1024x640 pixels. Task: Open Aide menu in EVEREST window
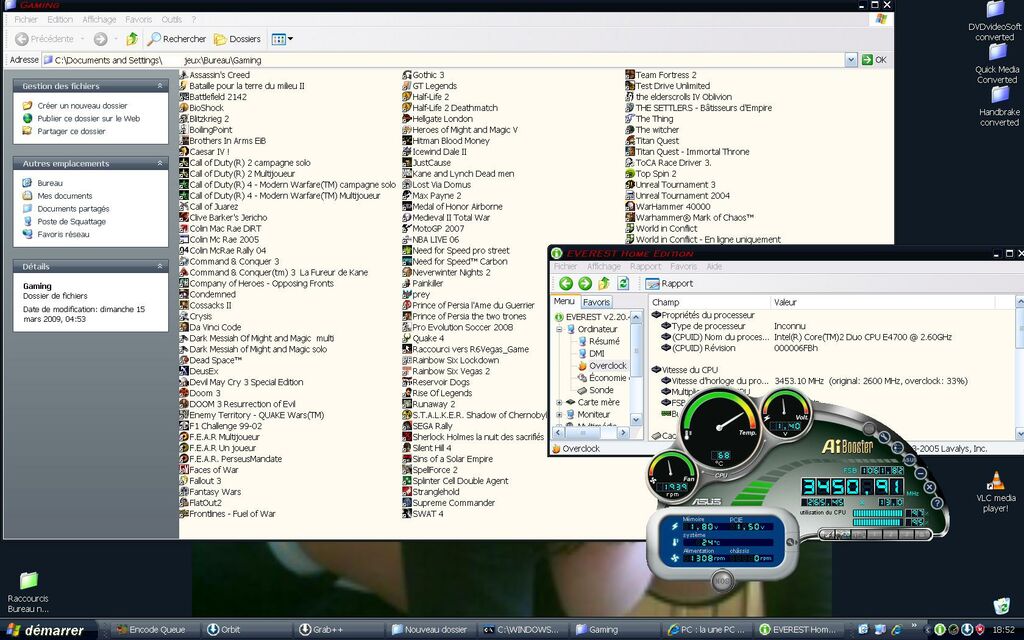coord(714,266)
